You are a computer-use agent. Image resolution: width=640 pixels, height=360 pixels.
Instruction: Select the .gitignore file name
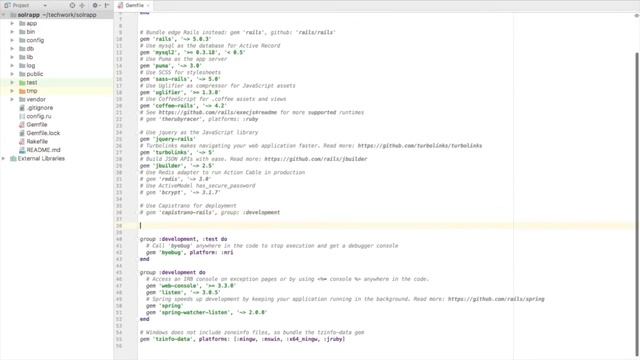pos(40,108)
